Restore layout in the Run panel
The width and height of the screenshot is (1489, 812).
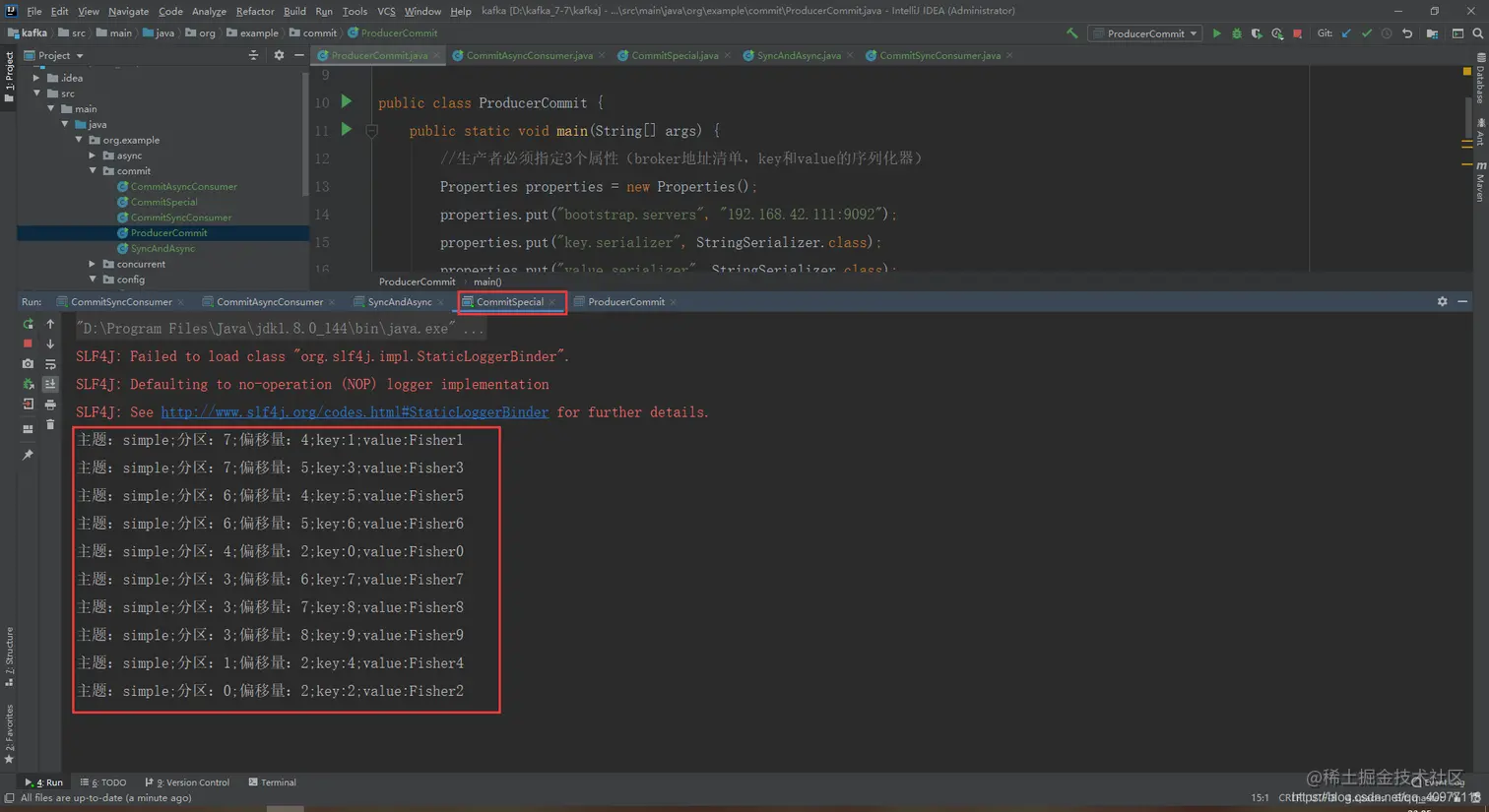pos(28,429)
